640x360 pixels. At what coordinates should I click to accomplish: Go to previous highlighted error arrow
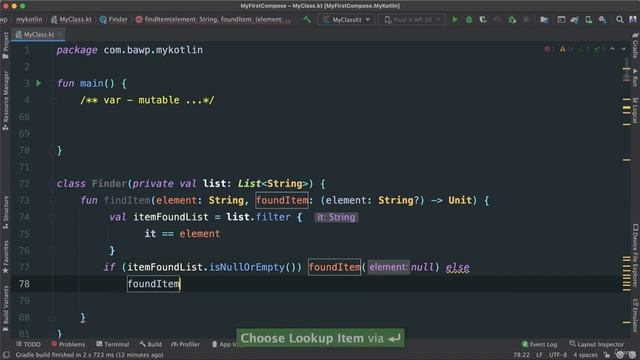612,49
